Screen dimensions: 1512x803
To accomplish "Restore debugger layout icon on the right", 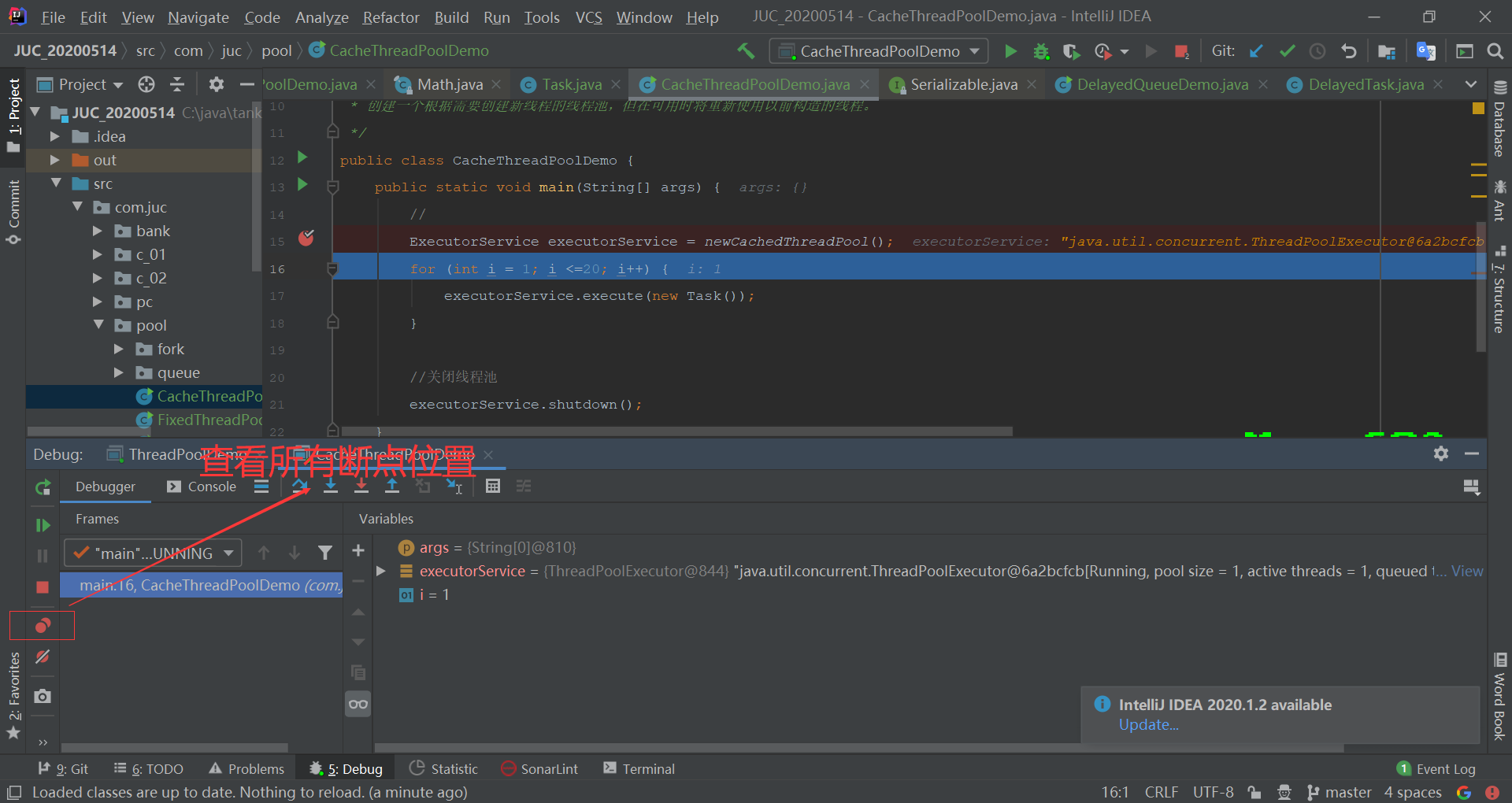I will tap(1471, 487).
